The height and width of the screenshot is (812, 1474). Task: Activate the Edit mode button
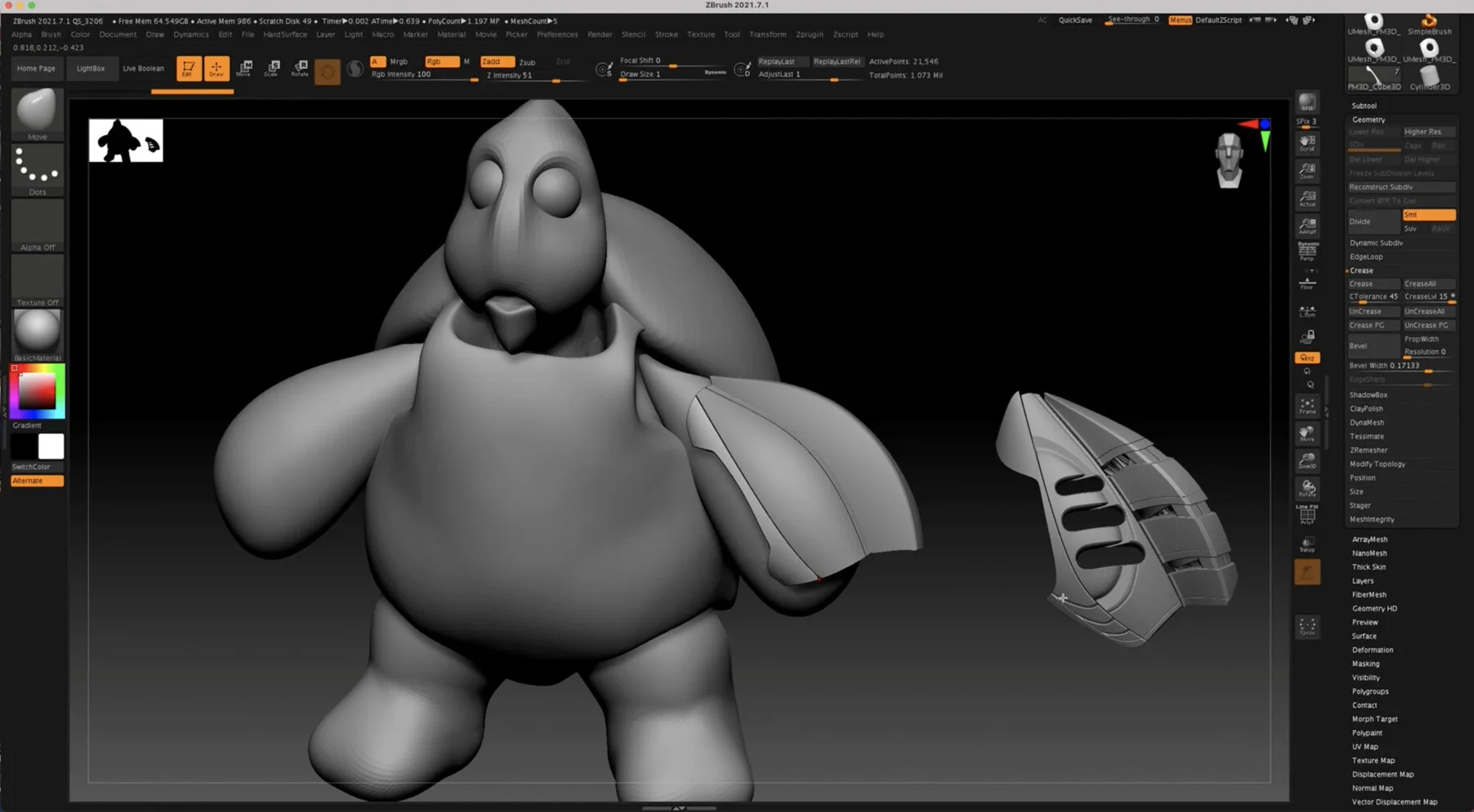coord(188,69)
